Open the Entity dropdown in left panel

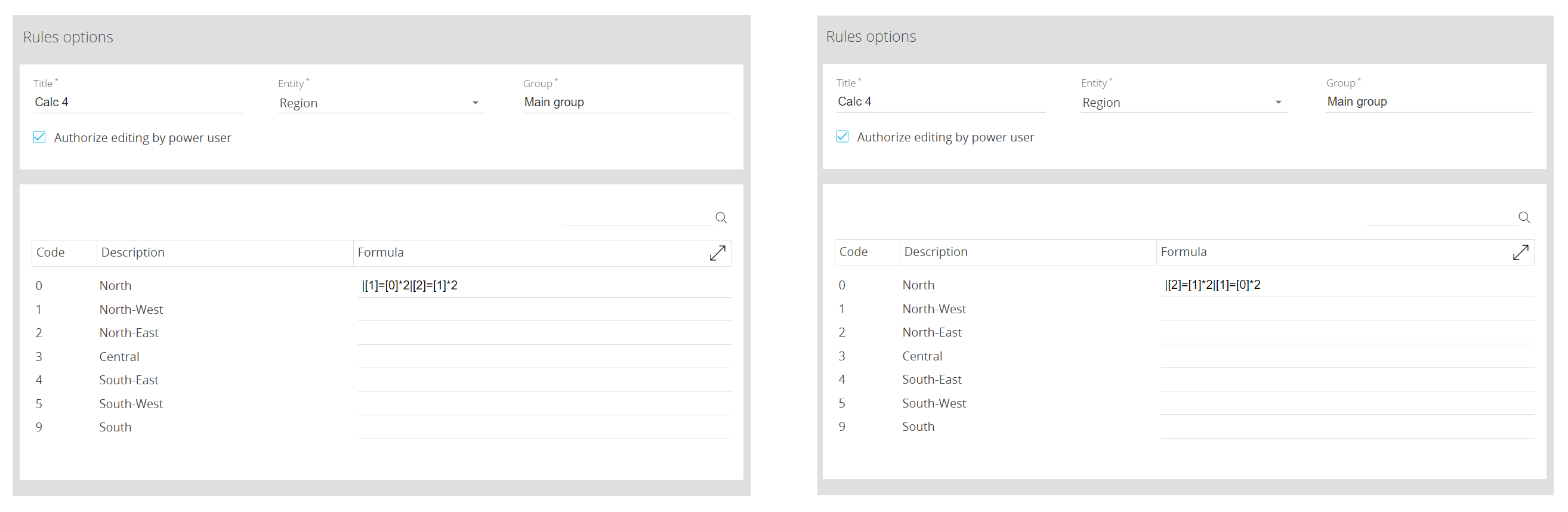coord(381,103)
